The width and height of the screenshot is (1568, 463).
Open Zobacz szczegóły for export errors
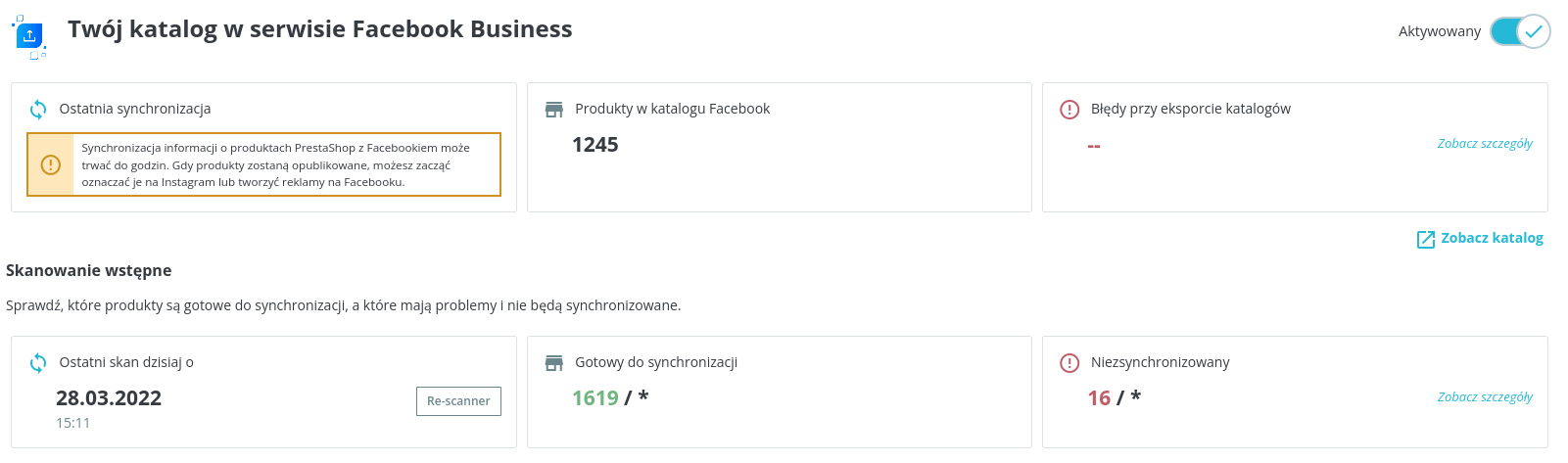[x=1485, y=144]
